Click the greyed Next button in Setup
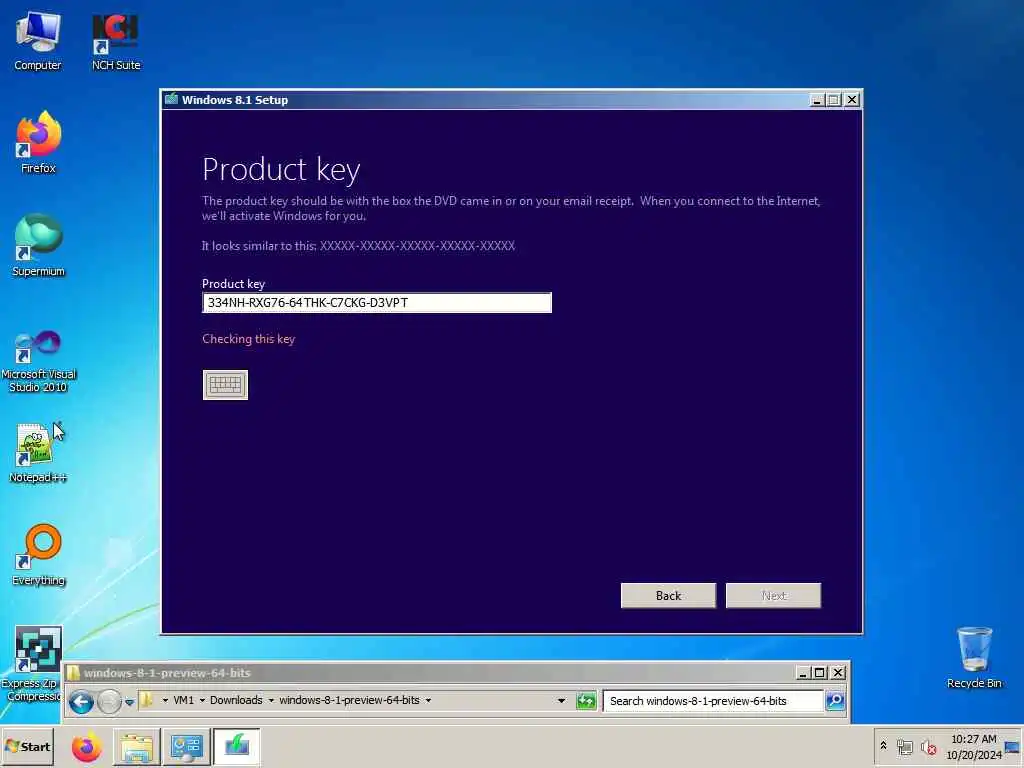The image size is (1024, 768). pos(773,596)
